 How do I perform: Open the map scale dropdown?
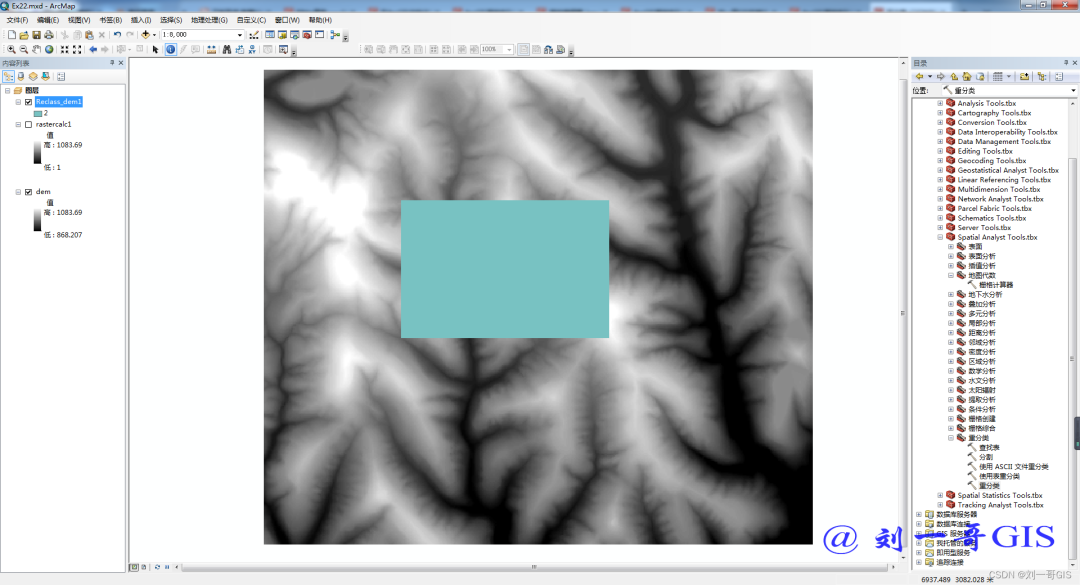pyautogui.click(x=240, y=34)
